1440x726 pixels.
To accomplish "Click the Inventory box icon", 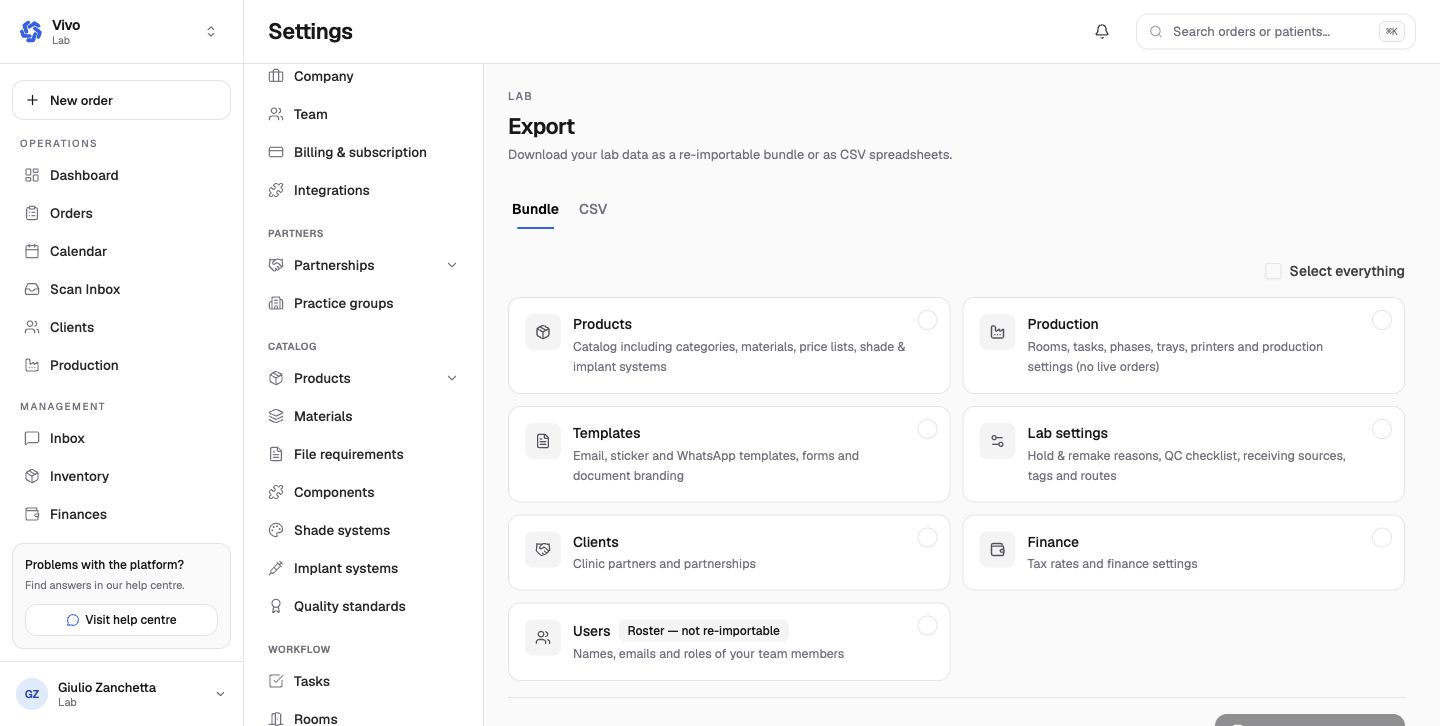I will [32, 476].
